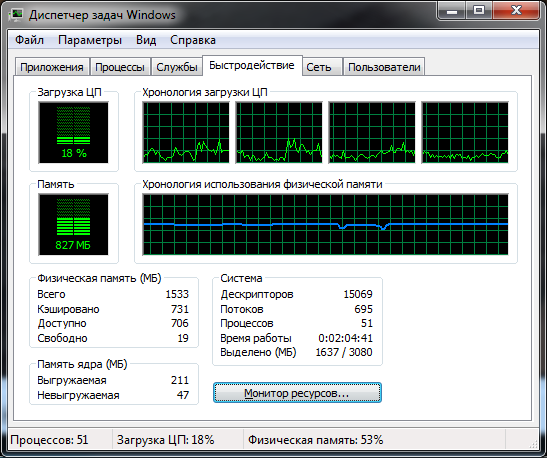Screen dimensions: 547x458
Task: Select the Быстродействие tab
Action: click(x=252, y=65)
